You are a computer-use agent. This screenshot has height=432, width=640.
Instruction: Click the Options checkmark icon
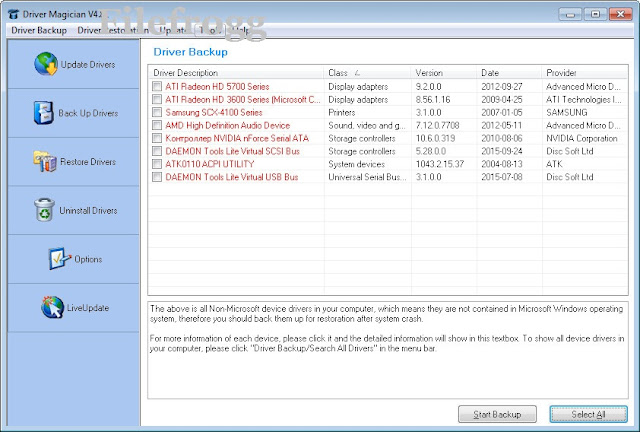pyautogui.click(x=59, y=258)
